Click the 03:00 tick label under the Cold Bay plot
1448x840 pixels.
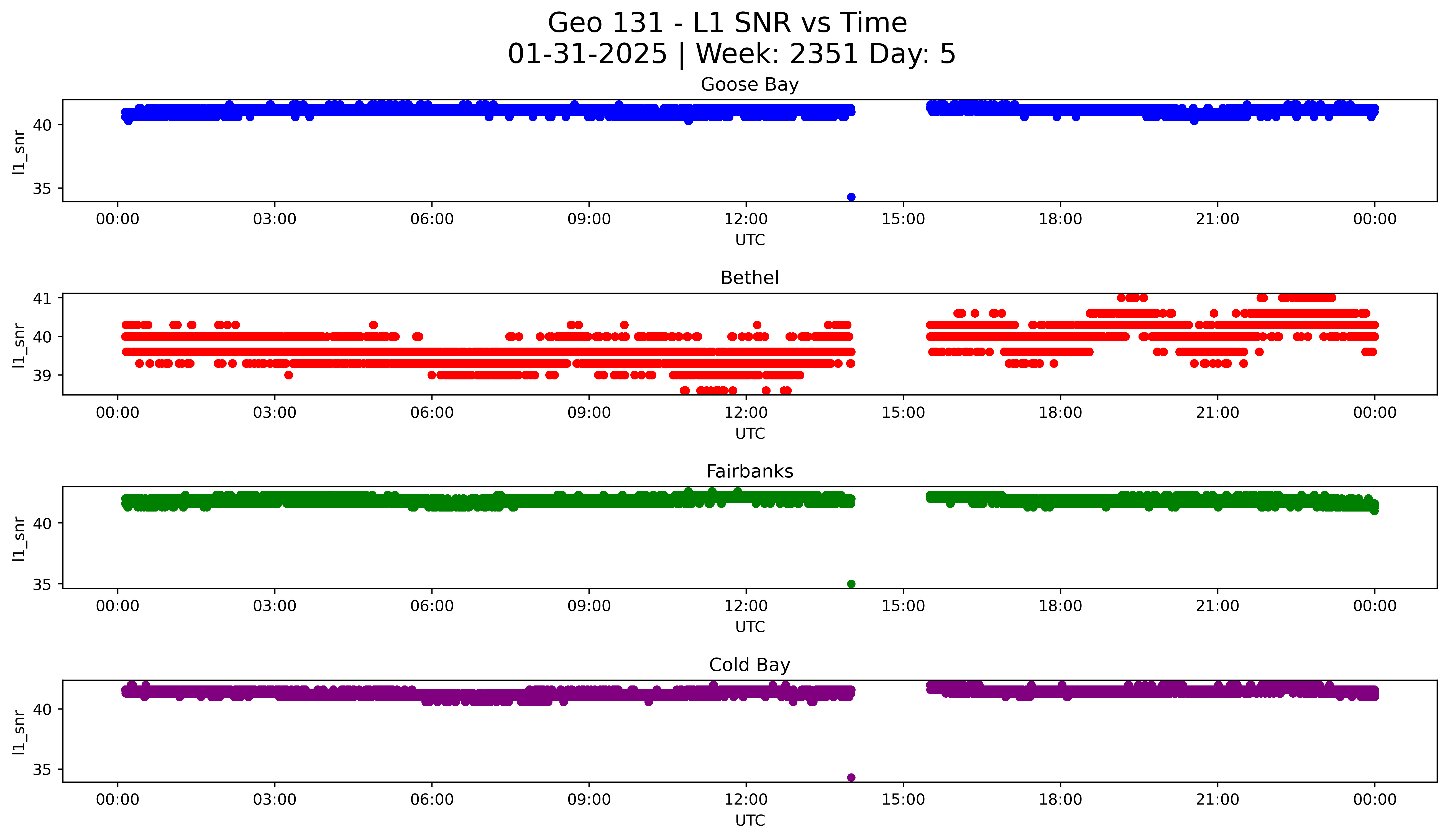(275, 800)
